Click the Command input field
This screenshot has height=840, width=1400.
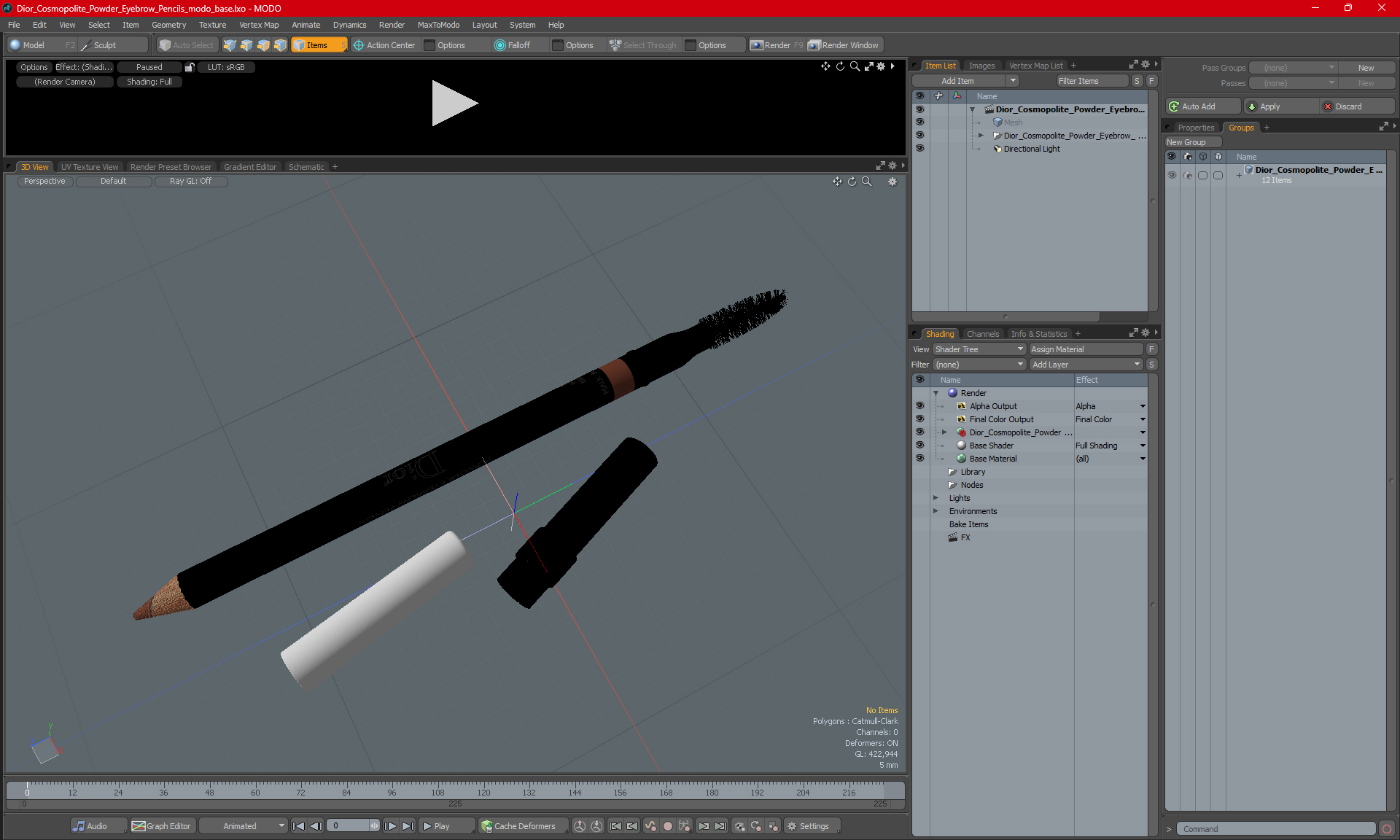tap(1277, 829)
